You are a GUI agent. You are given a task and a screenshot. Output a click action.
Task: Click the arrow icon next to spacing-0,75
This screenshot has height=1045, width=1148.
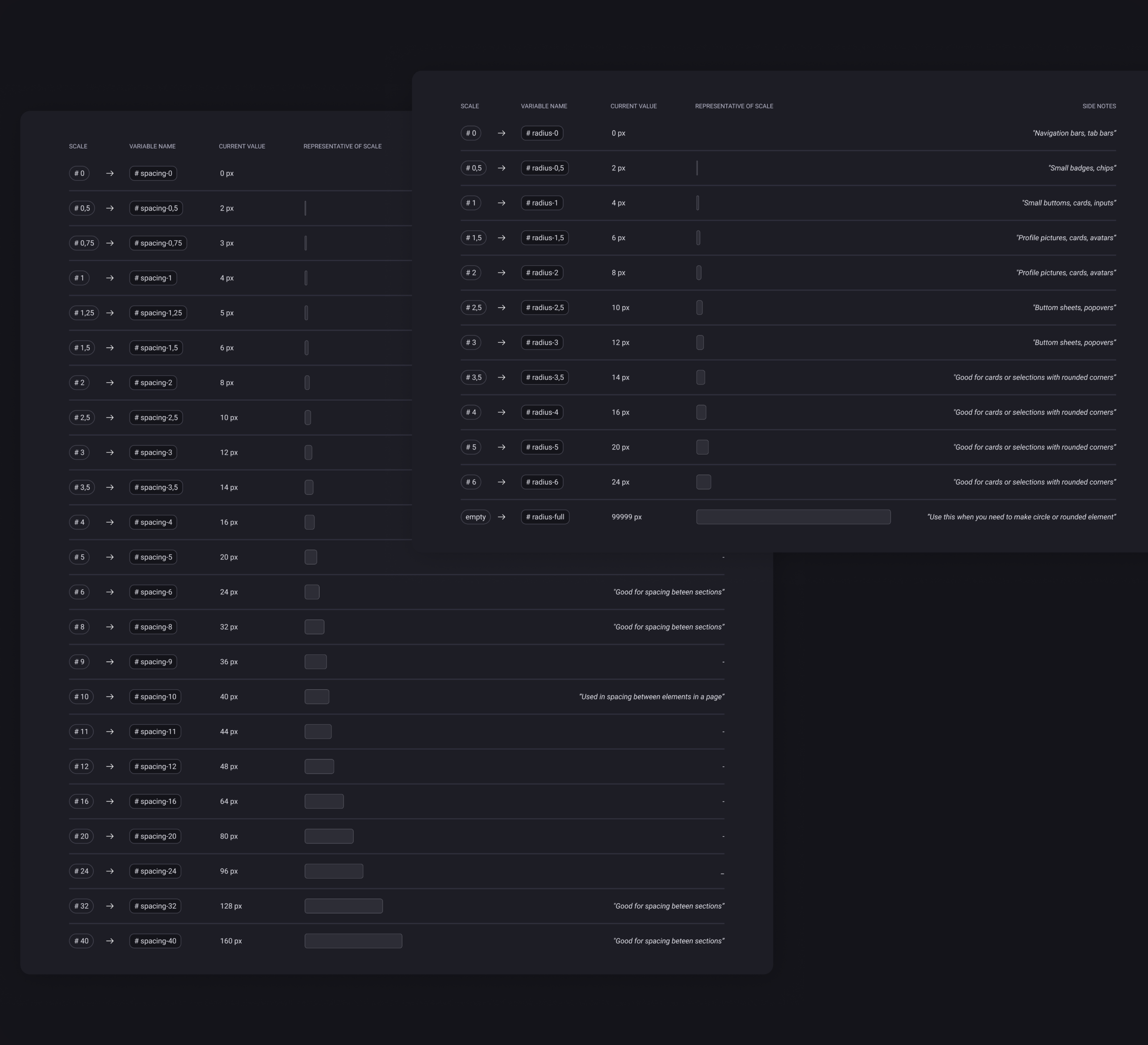[110, 243]
